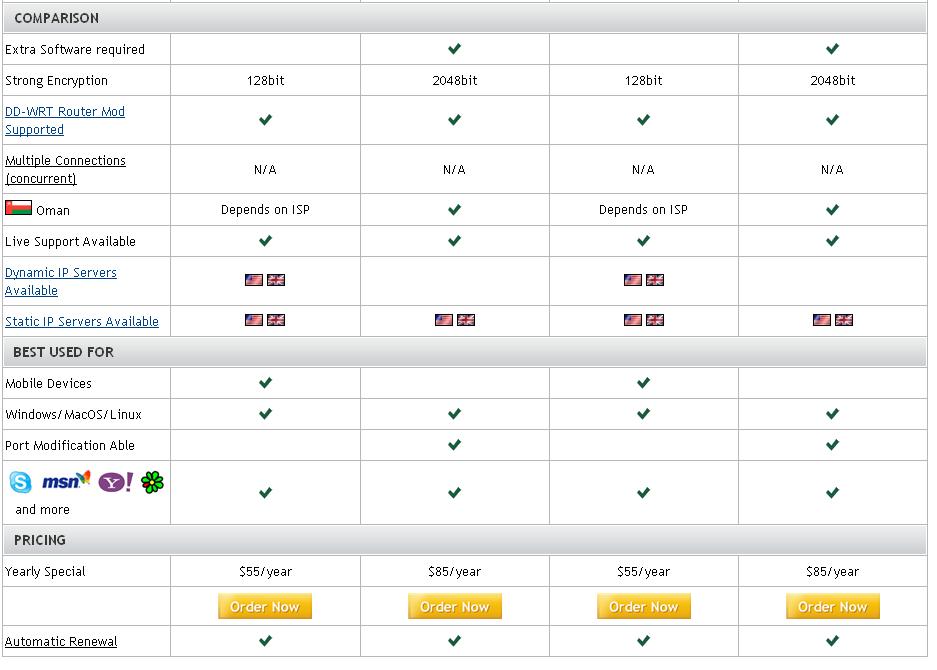Click the Skype icon

(20, 482)
